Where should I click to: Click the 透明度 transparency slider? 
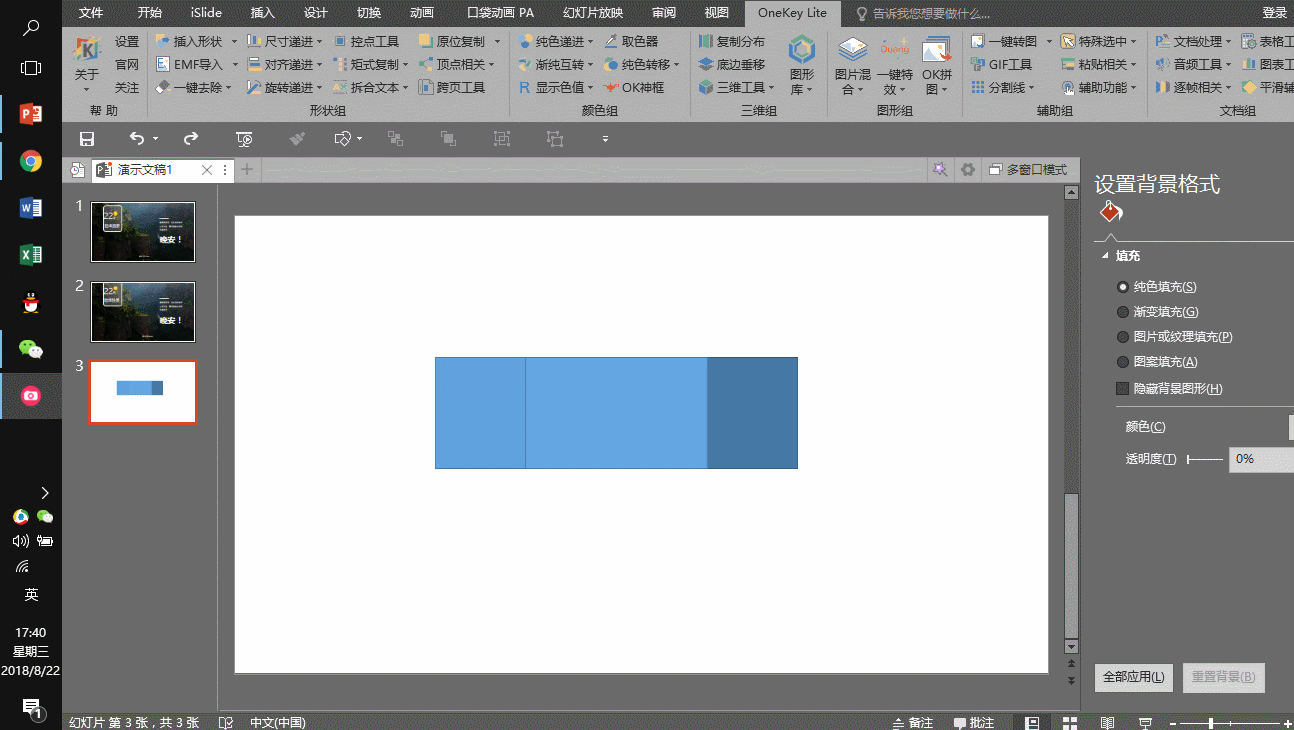click(x=1205, y=459)
